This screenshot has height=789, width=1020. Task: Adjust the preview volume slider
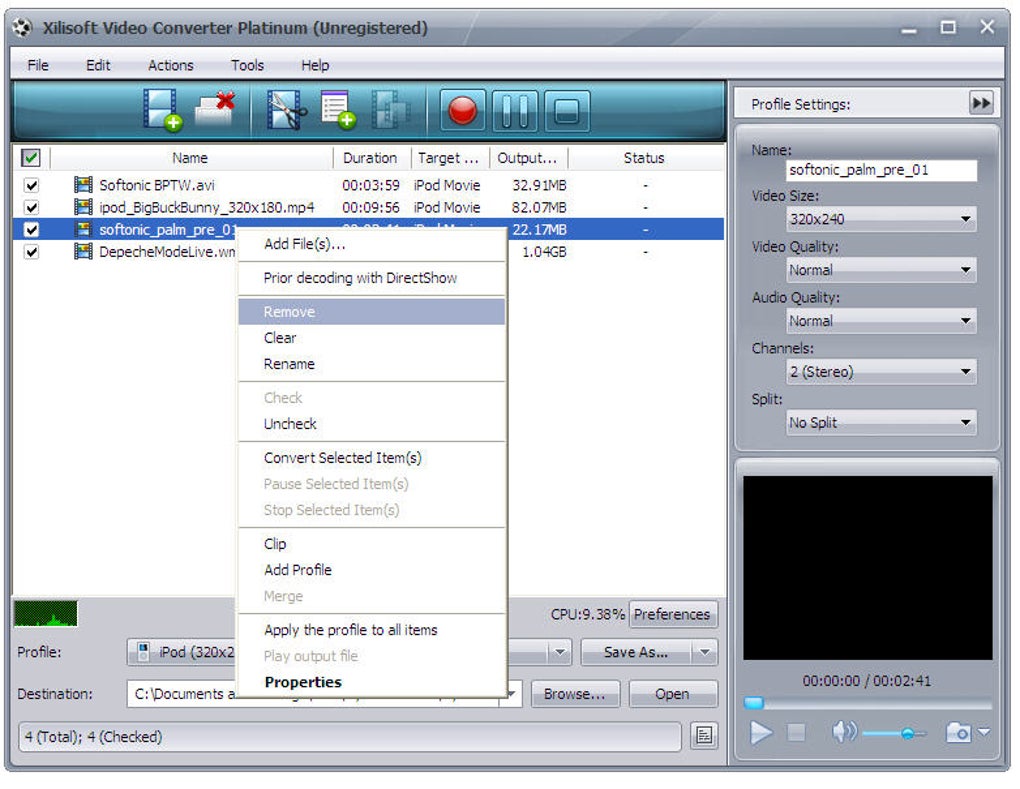pos(906,734)
